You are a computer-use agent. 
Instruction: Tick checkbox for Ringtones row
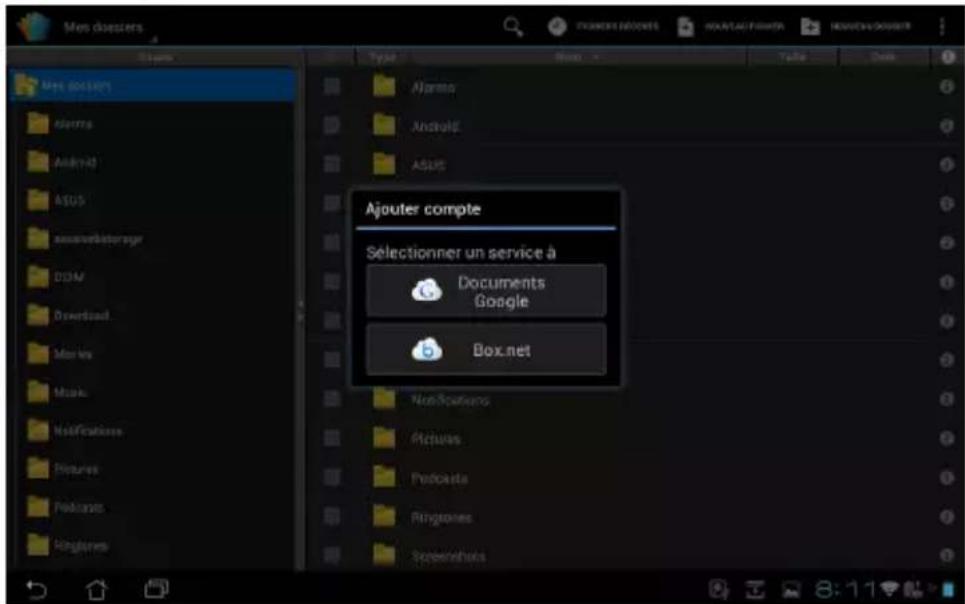coord(332,517)
